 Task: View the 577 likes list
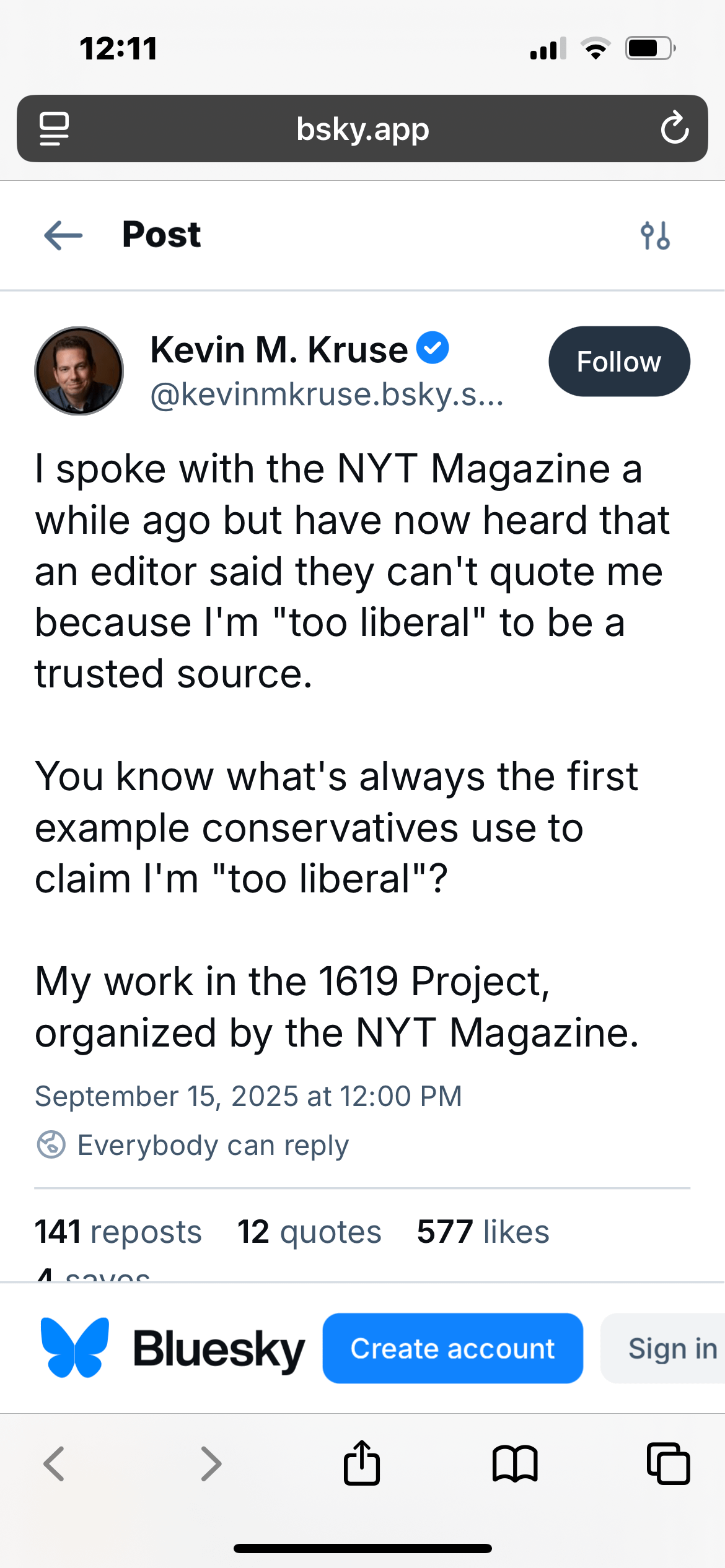483,1231
